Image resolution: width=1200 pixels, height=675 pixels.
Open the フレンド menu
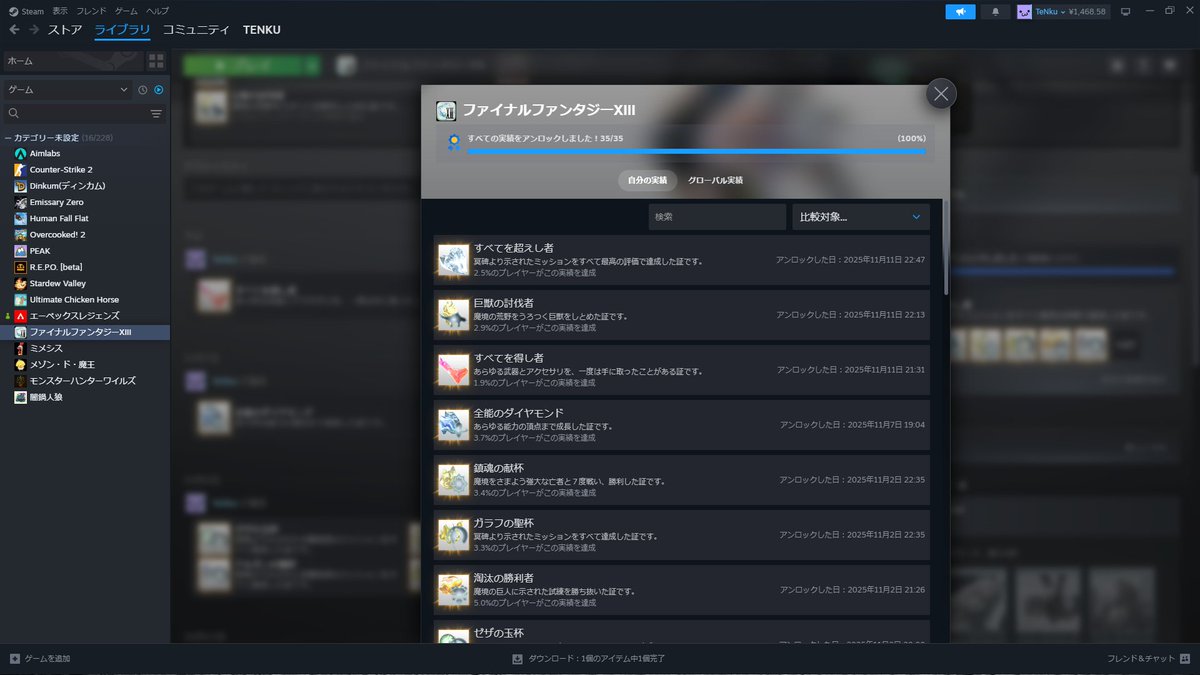[92, 10]
